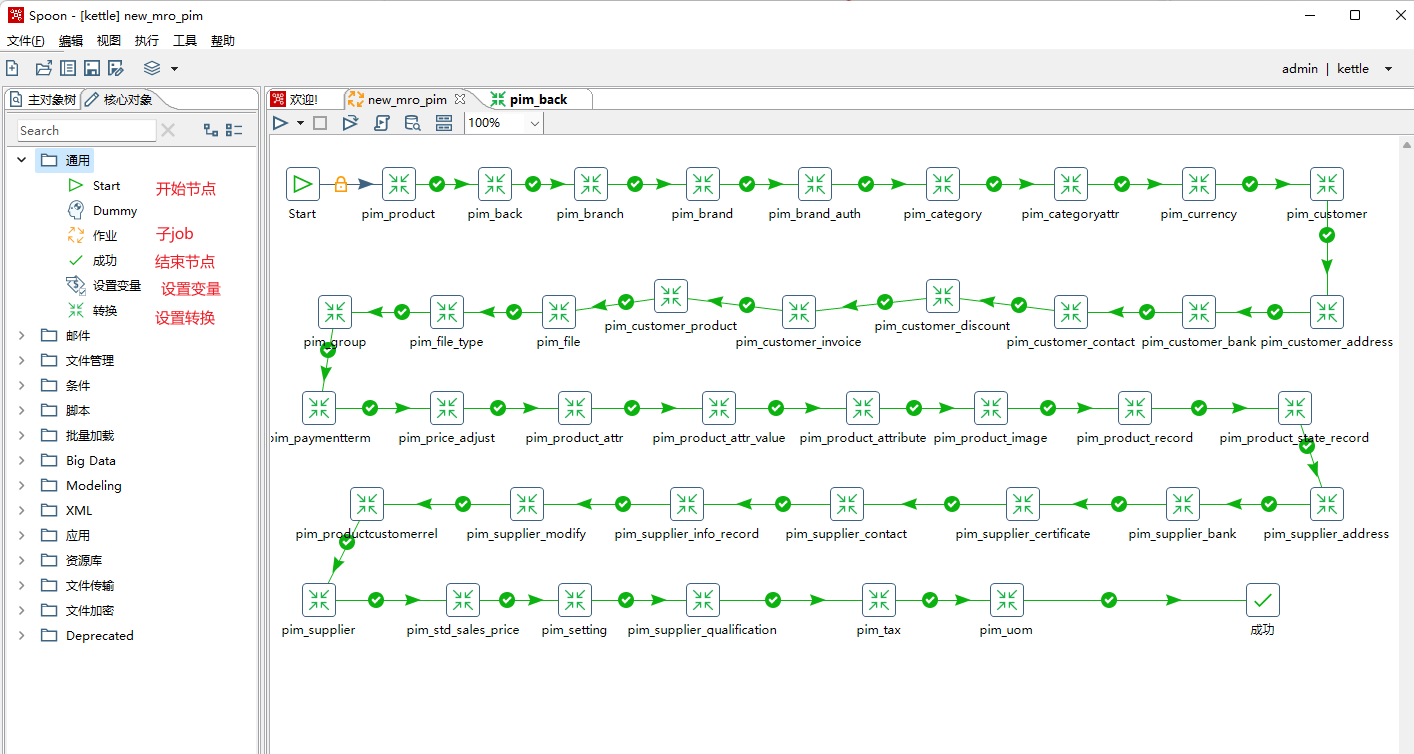Expand the Big Data folder
1414x754 pixels.
[22, 460]
